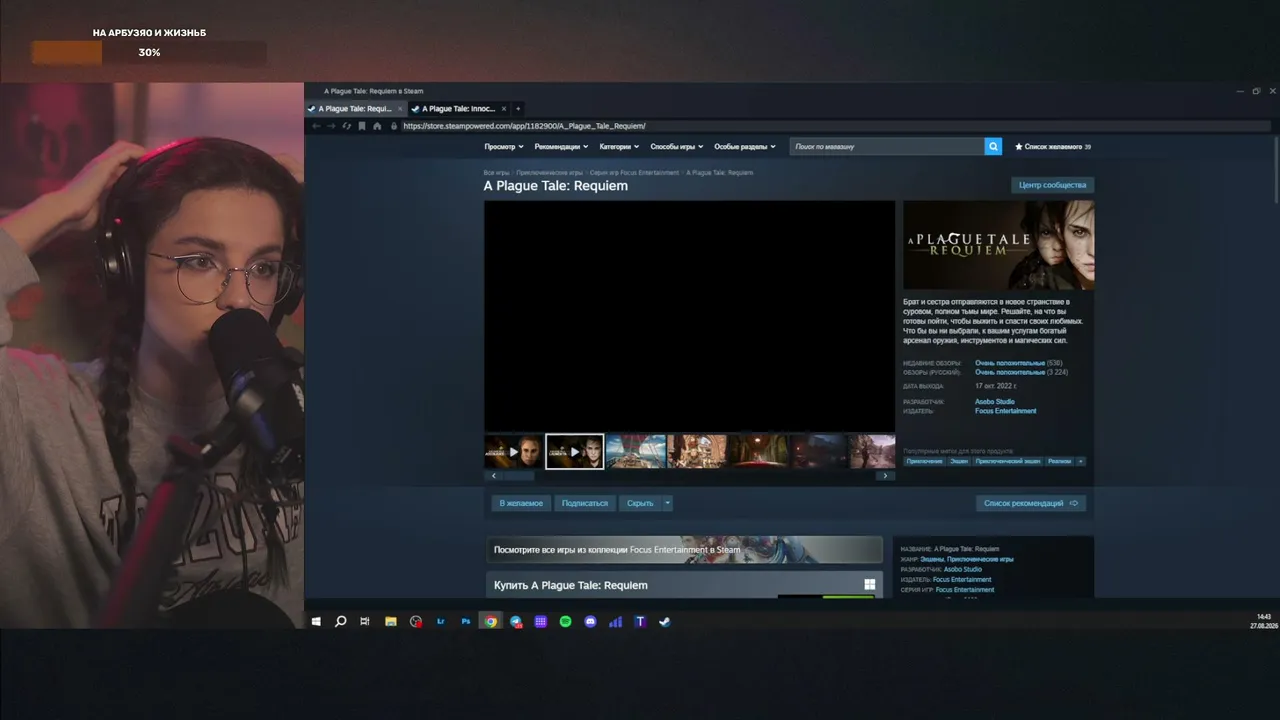Open the publisher Focus Entertainment link under the description
The height and width of the screenshot is (720, 1280).
point(1006,411)
